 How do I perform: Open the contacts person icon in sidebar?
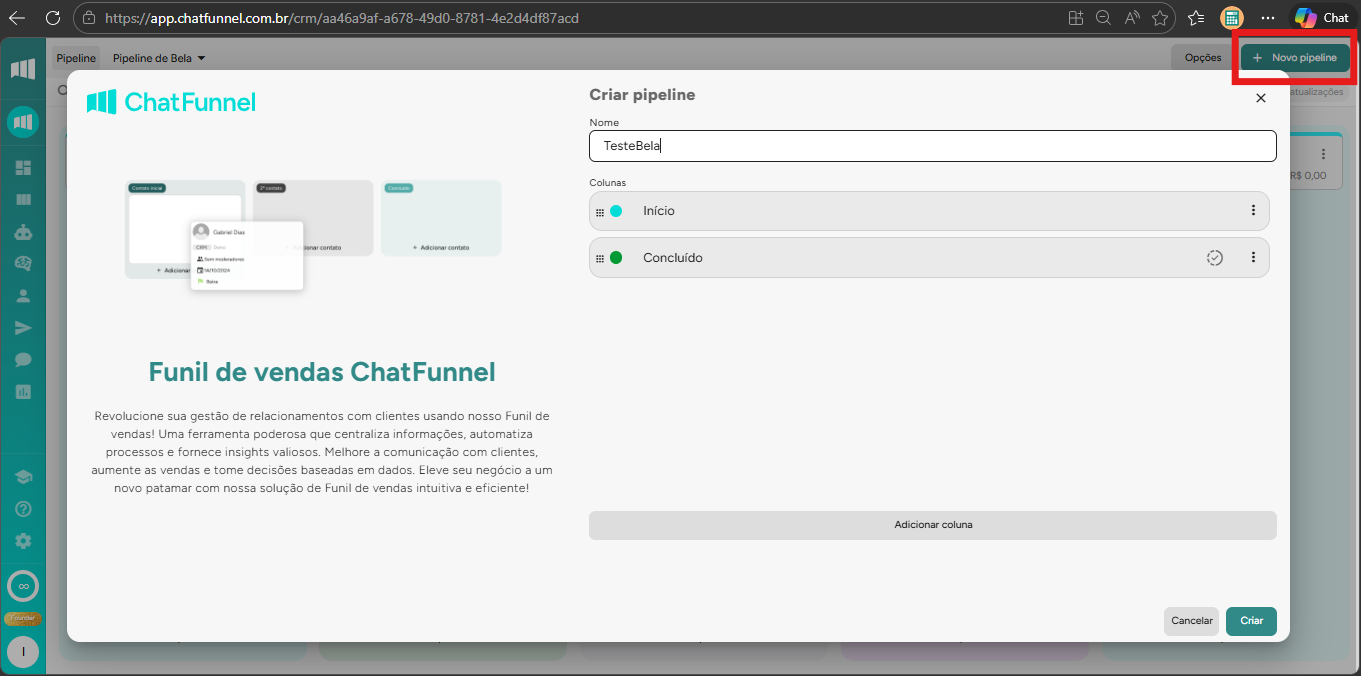pos(23,295)
